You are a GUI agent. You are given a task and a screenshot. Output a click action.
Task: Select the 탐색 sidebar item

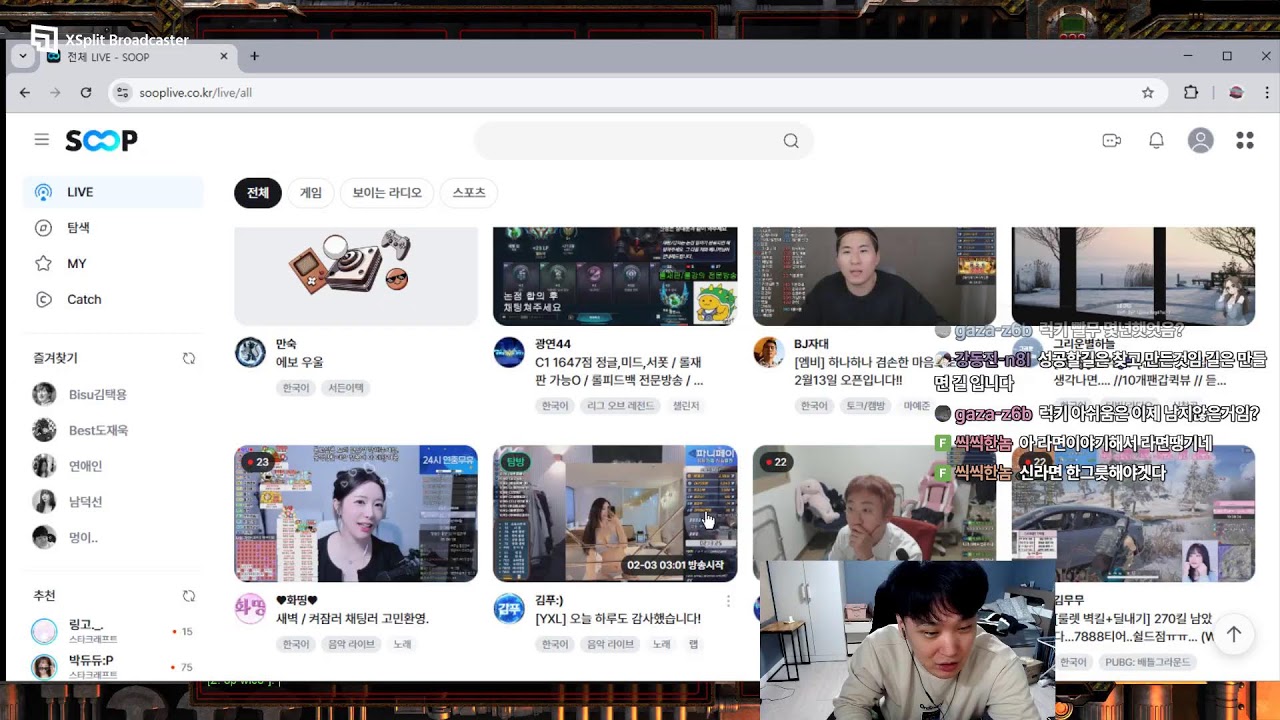(x=113, y=228)
